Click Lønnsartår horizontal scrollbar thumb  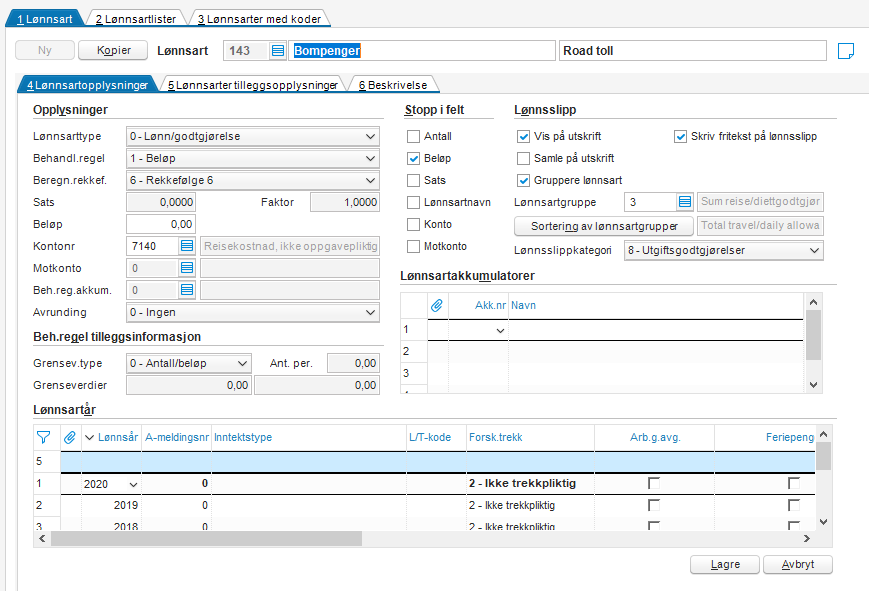pos(206,538)
